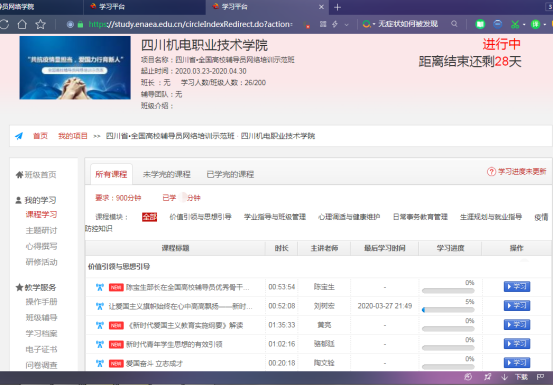The image size is (554, 386).
Task: Filter by 心理调适与健康维护 module
Action: 349,217
